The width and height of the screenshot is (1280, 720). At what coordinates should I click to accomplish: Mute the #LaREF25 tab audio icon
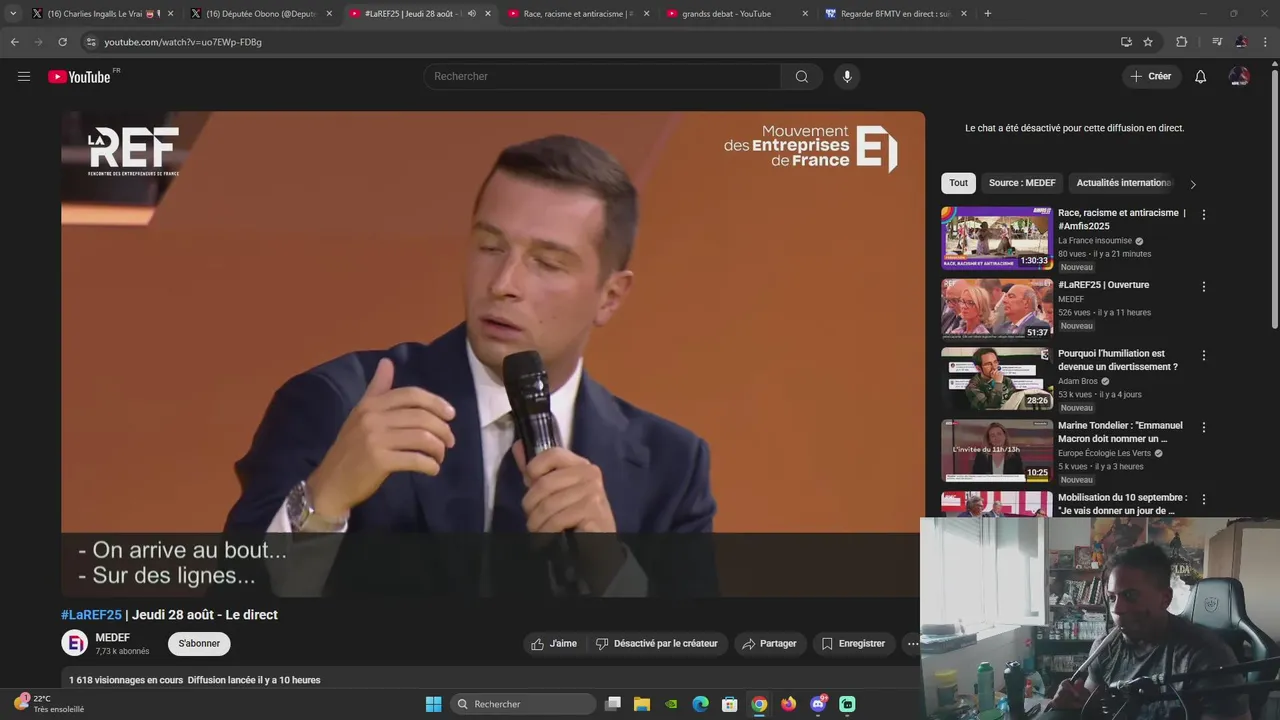(x=472, y=14)
